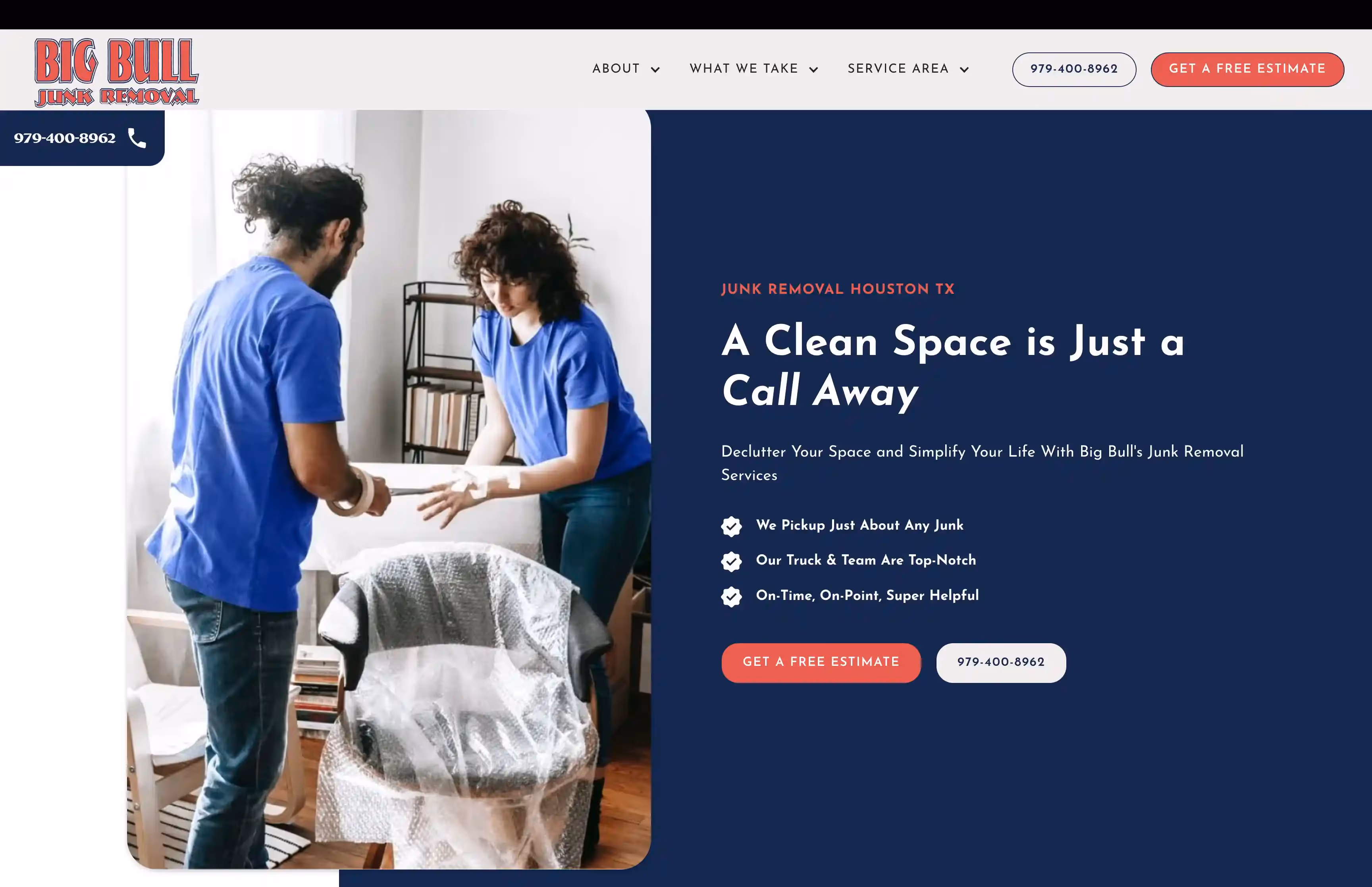The width and height of the screenshot is (1372, 887).
Task: Open the Service Area menu item
Action: pyautogui.click(x=898, y=69)
